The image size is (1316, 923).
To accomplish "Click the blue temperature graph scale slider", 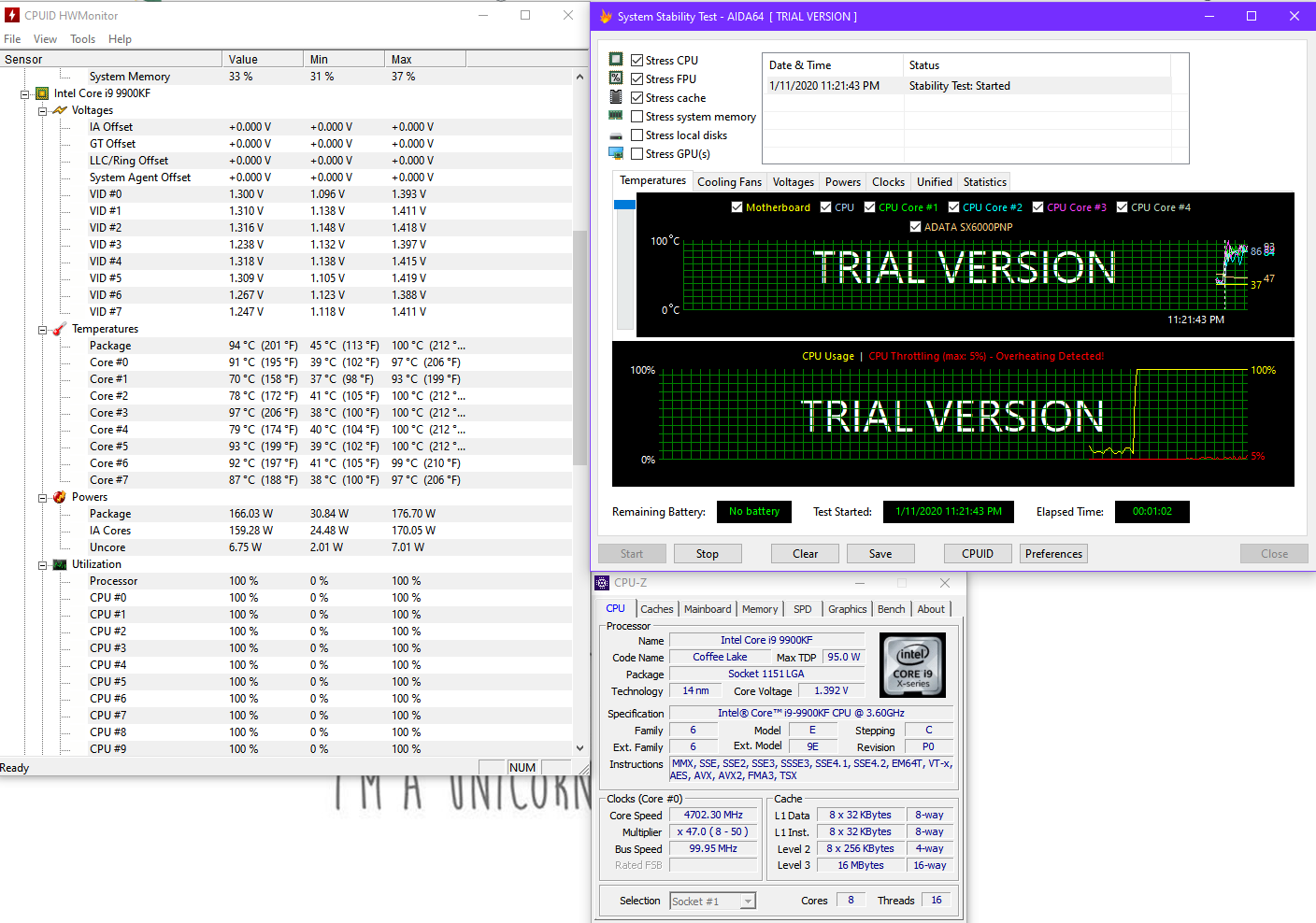I will 624,205.
